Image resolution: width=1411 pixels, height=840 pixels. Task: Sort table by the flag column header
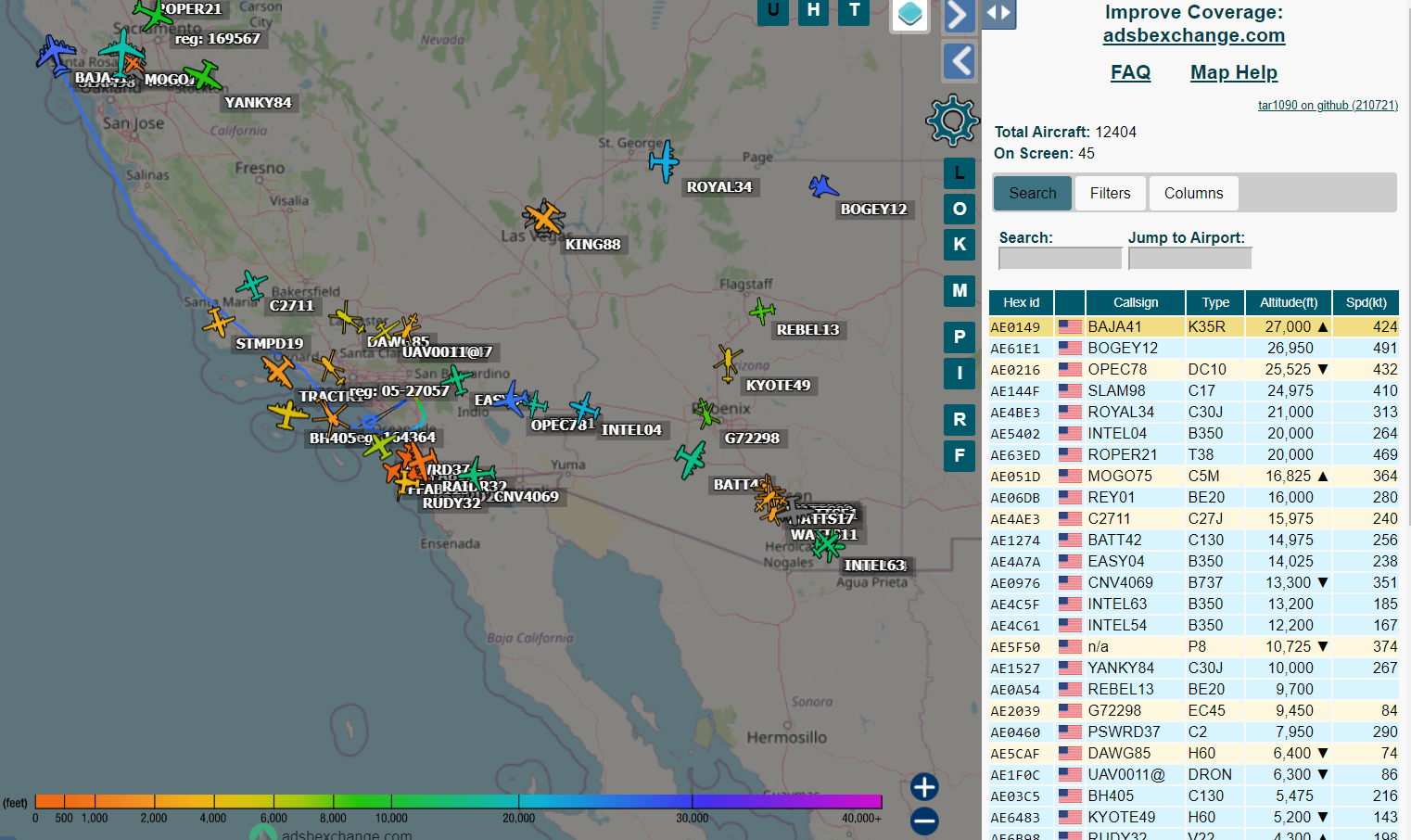coord(1070,302)
